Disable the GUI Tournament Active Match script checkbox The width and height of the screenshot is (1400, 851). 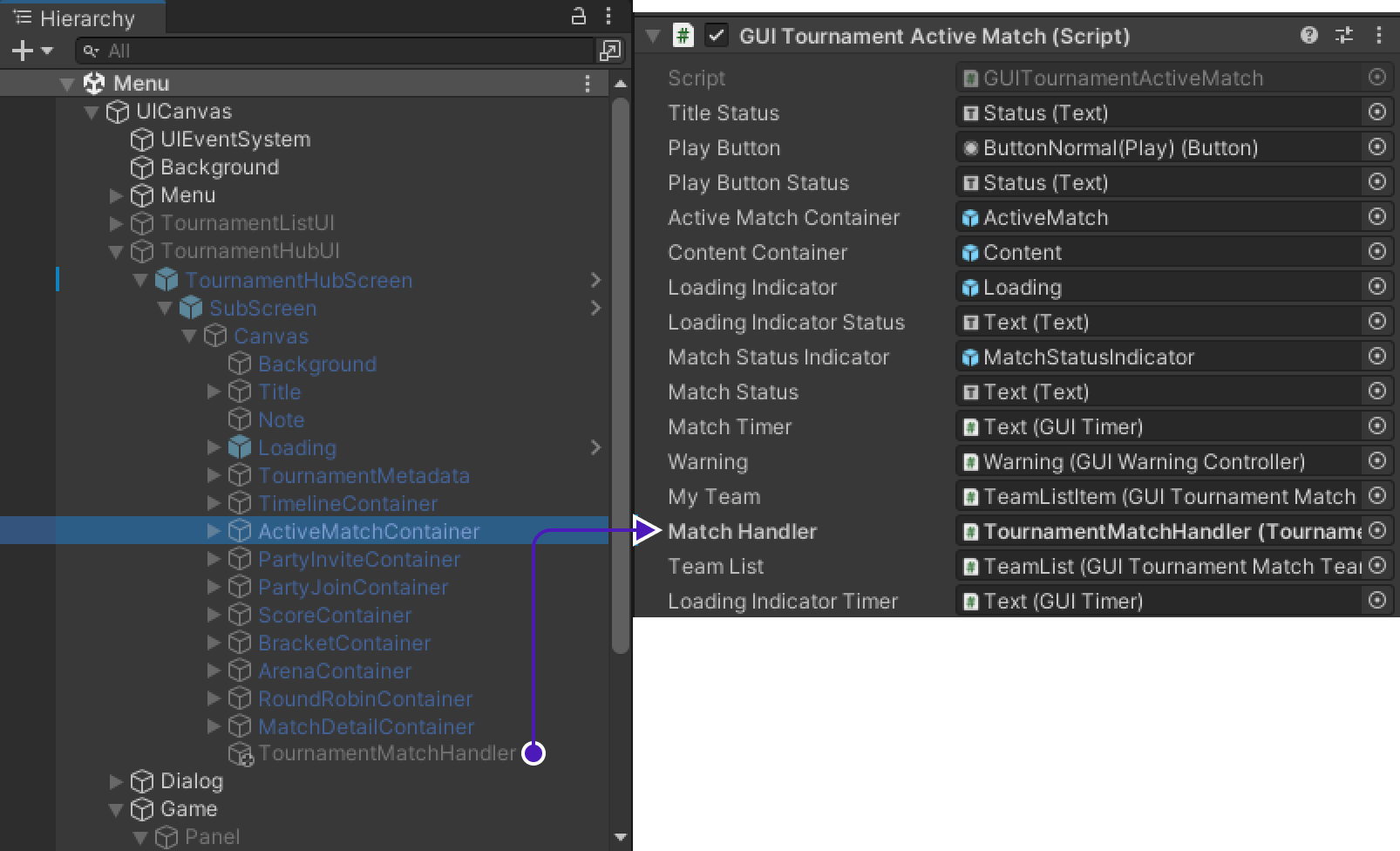coord(717,36)
